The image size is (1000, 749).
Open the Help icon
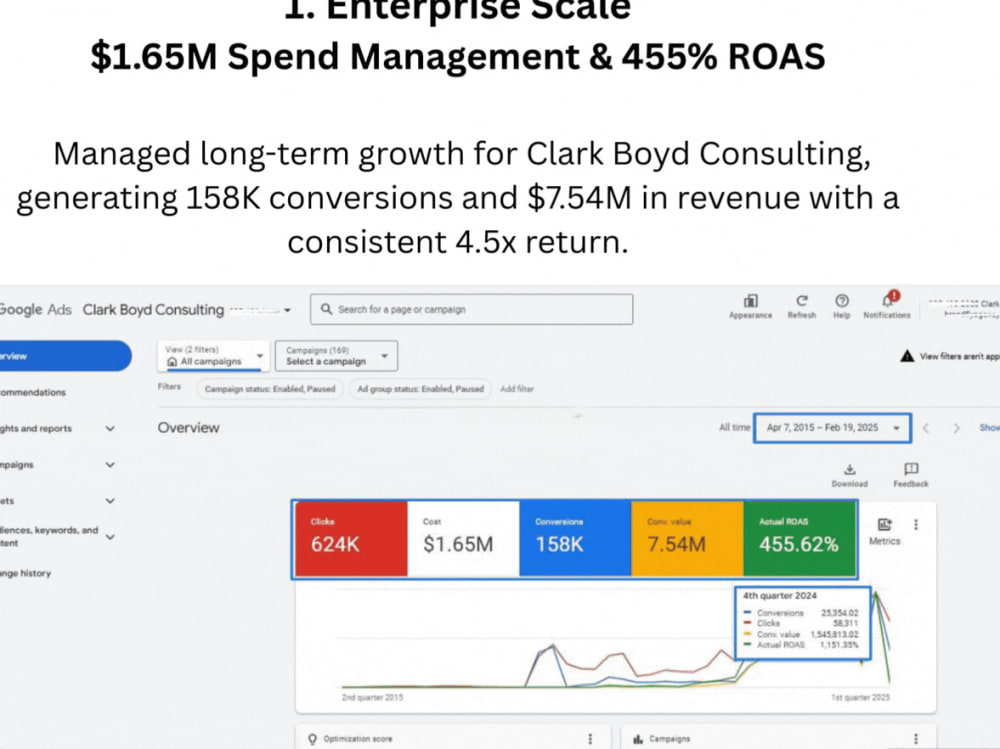[842, 300]
